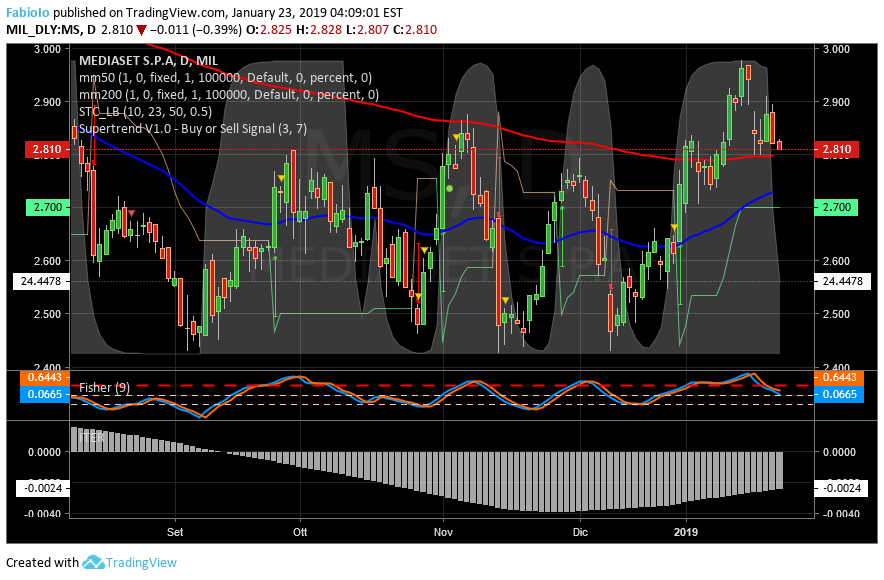The height and width of the screenshot is (580, 884).
Task: Click the left -0.0024 histogram label
Action: [x=42, y=488]
